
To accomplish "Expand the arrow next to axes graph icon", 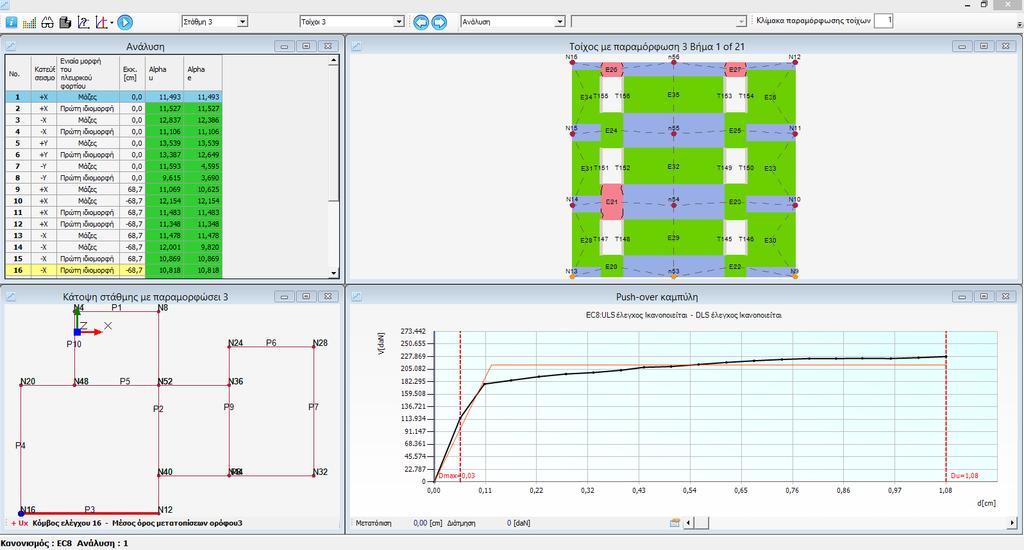I will pos(112,23).
